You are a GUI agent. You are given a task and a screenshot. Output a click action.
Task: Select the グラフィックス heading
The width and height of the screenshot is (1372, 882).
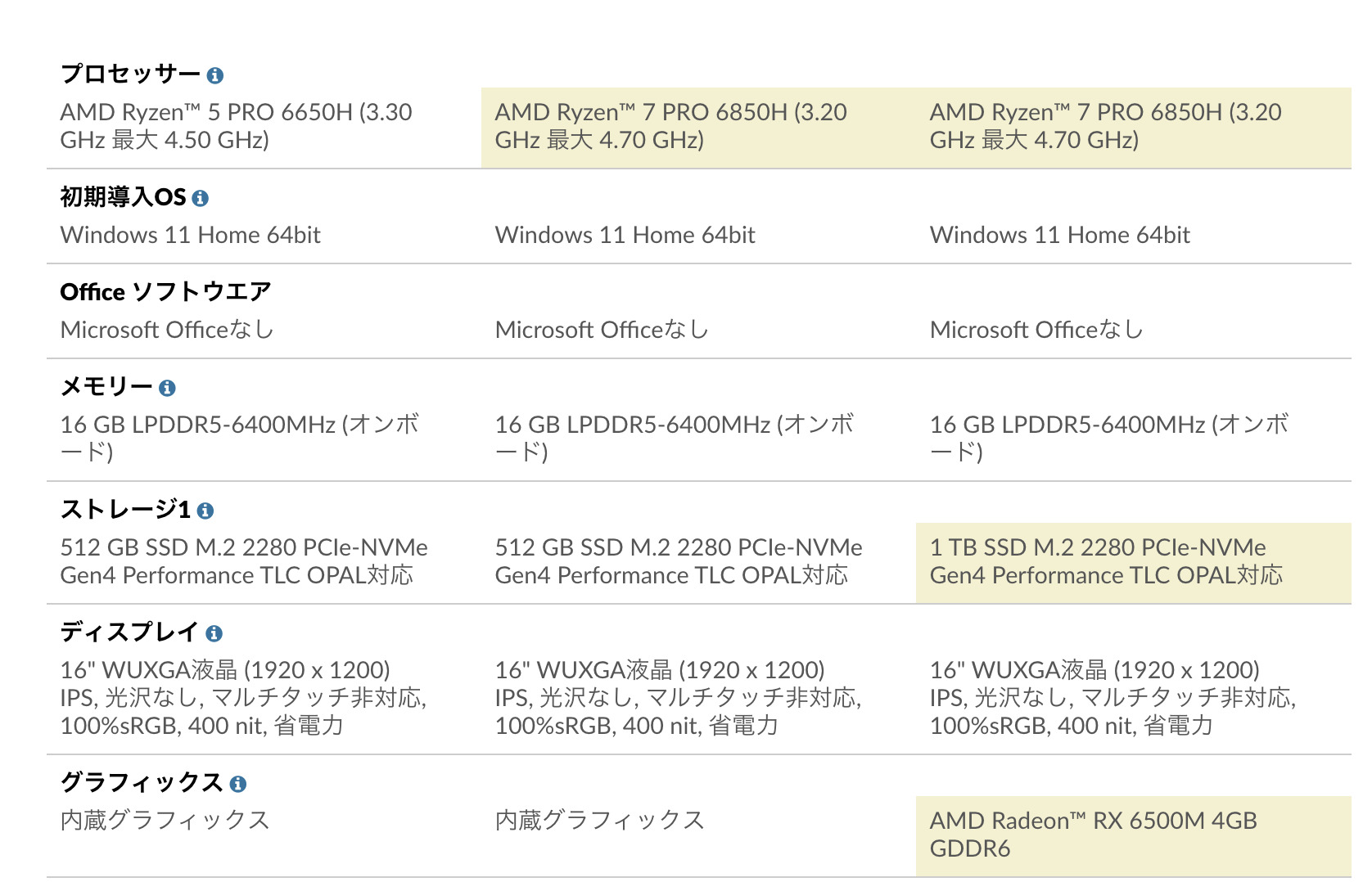click(x=142, y=782)
